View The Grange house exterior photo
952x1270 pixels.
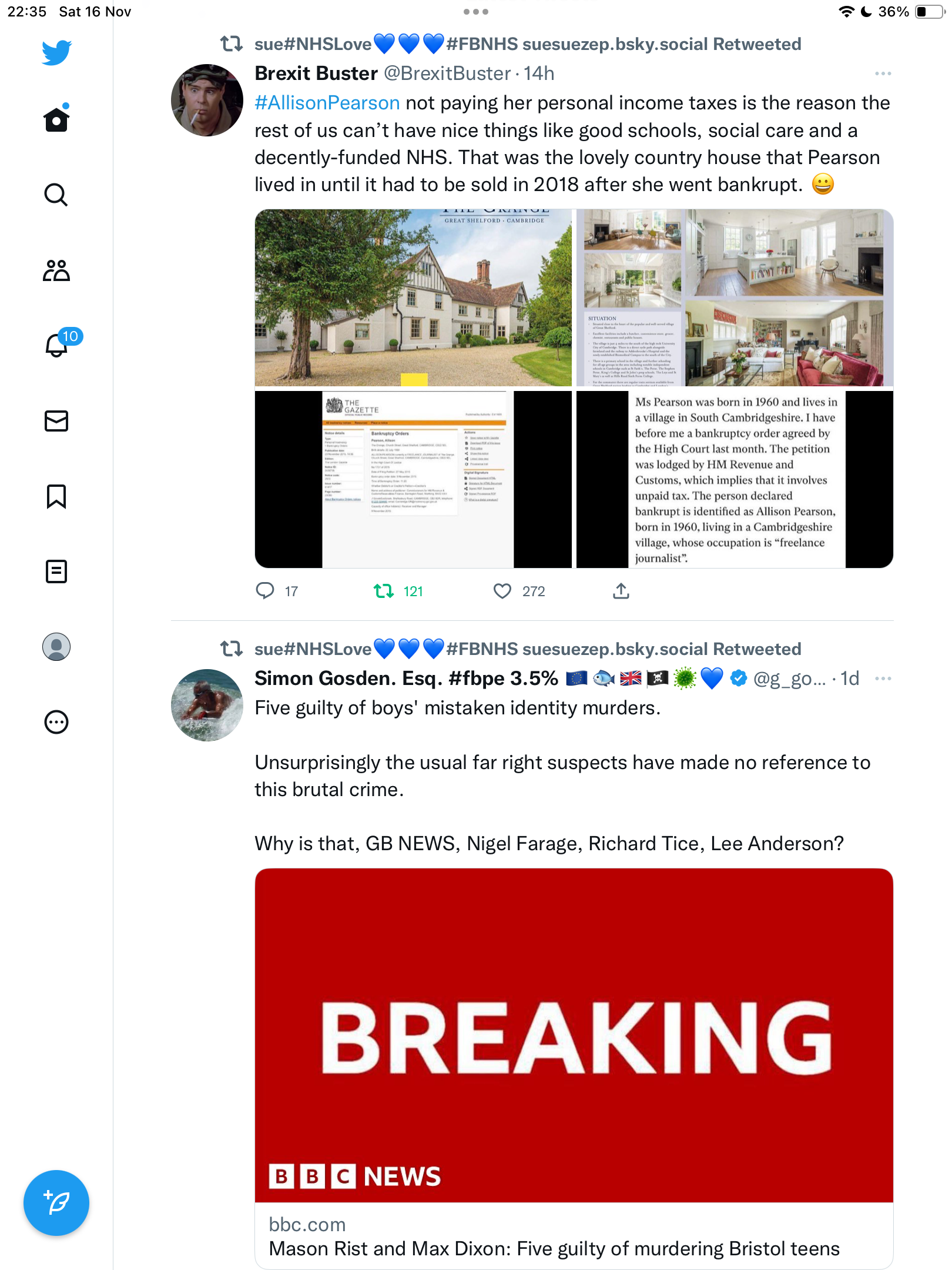pyautogui.click(x=413, y=298)
